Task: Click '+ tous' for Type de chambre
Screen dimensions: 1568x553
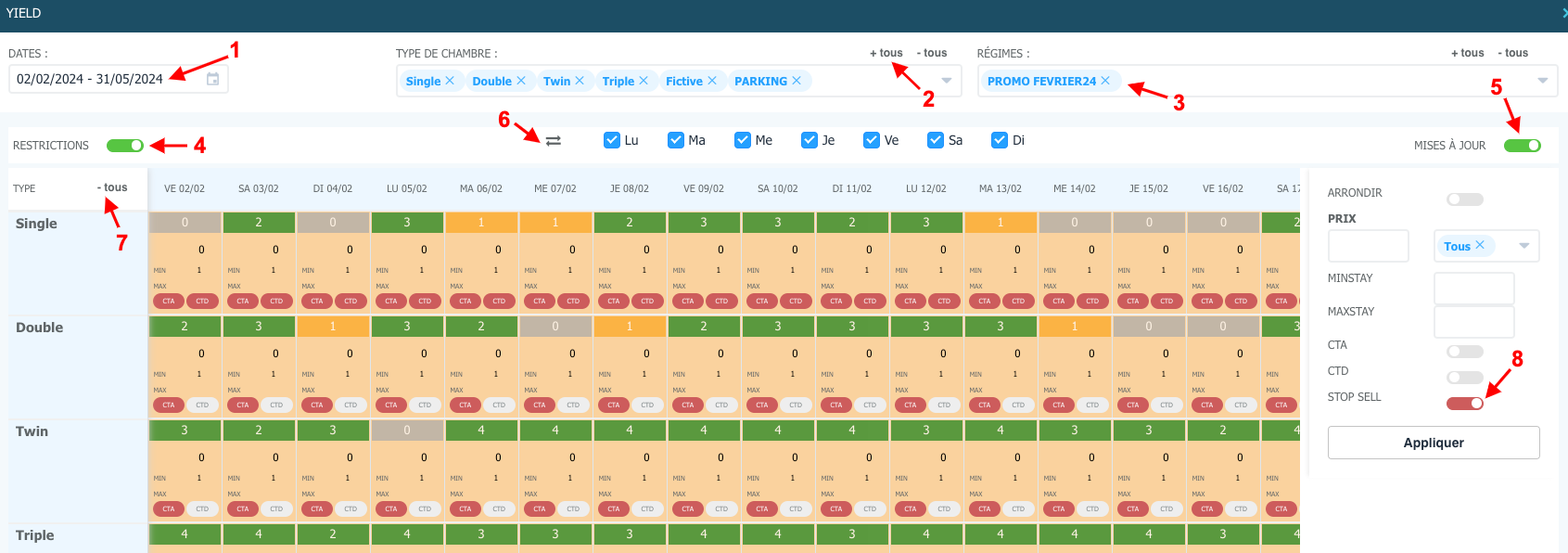Action: point(886,53)
